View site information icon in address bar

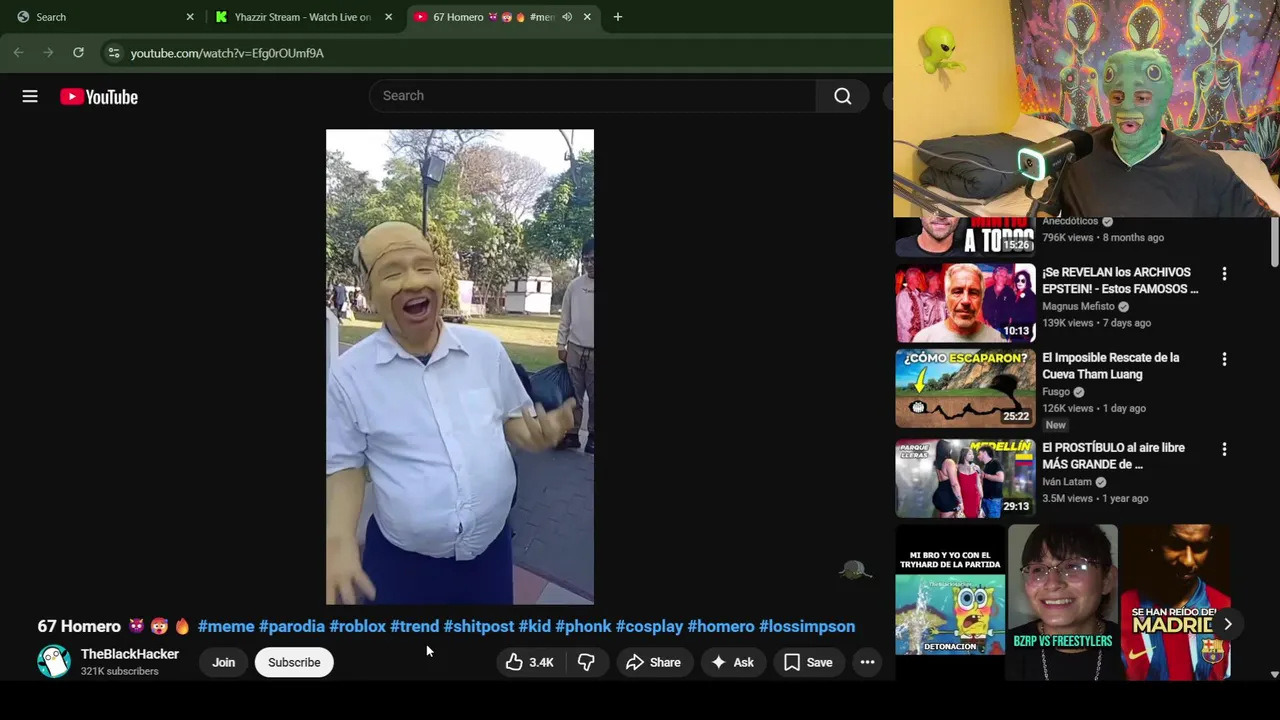(113, 53)
